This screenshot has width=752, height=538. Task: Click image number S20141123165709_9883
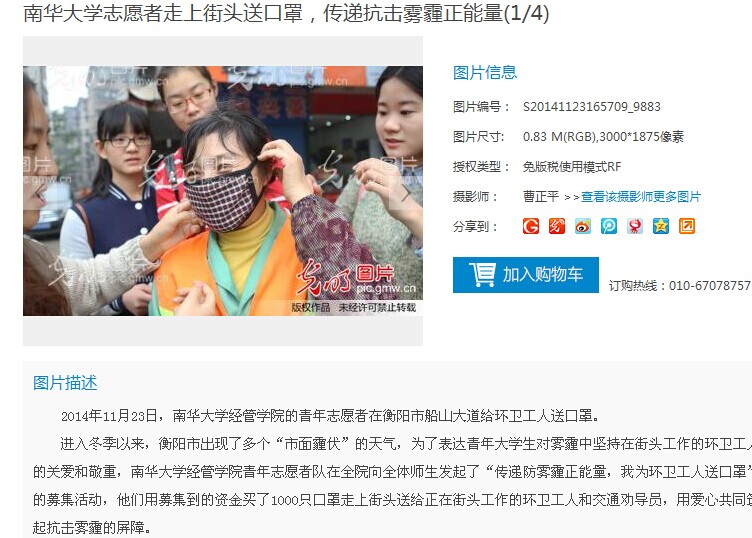[592, 106]
